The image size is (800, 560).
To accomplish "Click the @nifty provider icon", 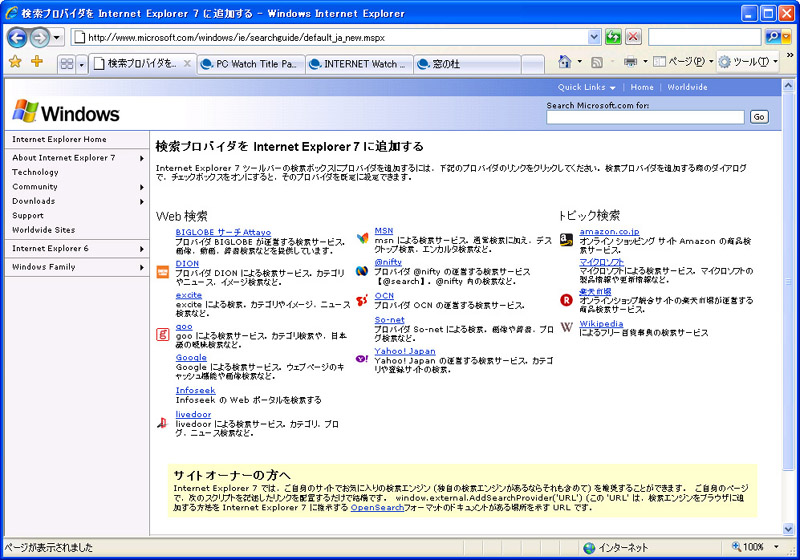I will coord(362,271).
